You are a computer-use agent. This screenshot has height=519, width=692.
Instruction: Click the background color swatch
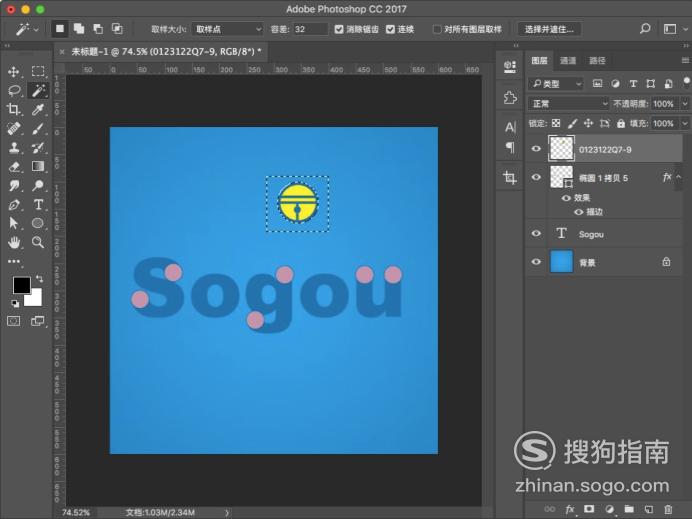click(35, 298)
